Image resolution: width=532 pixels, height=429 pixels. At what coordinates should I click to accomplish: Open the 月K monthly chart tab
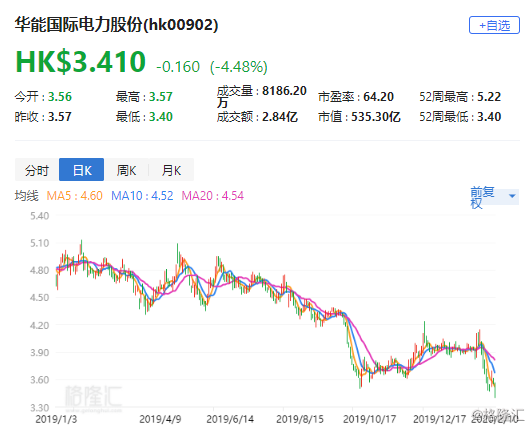tap(171, 170)
